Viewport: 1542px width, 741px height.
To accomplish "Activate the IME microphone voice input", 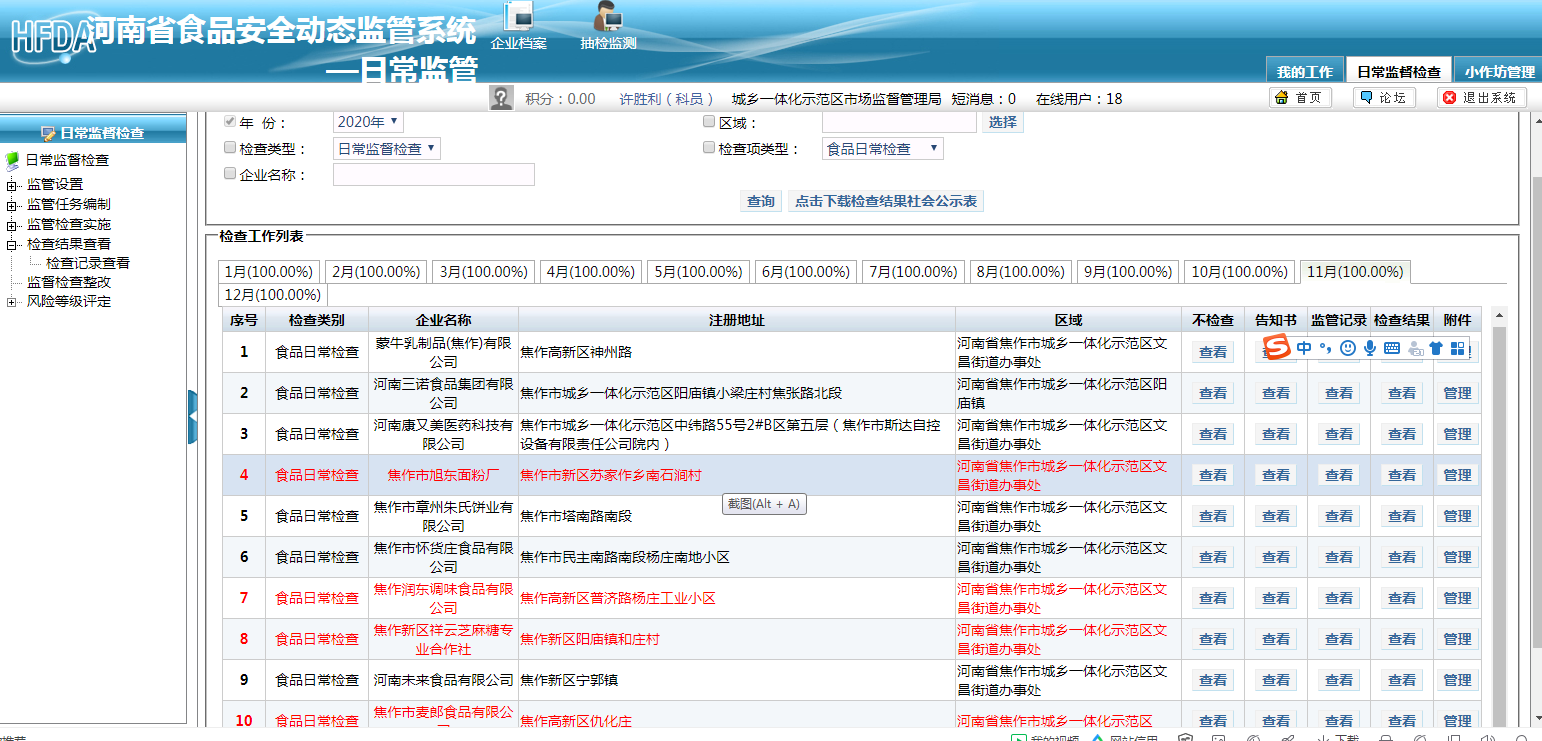I will click(1370, 348).
